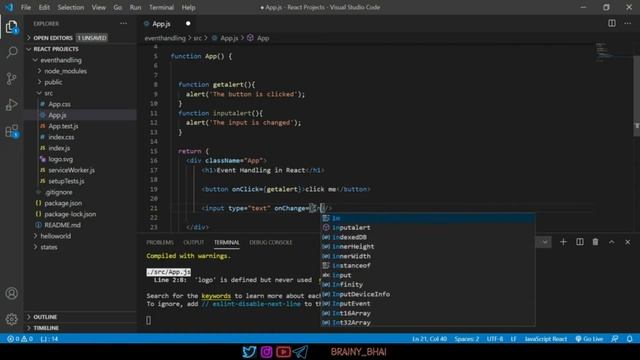This screenshot has height=360, width=640.
Task: Change Spaces: 2 indentation setting
Action: (x=467, y=339)
